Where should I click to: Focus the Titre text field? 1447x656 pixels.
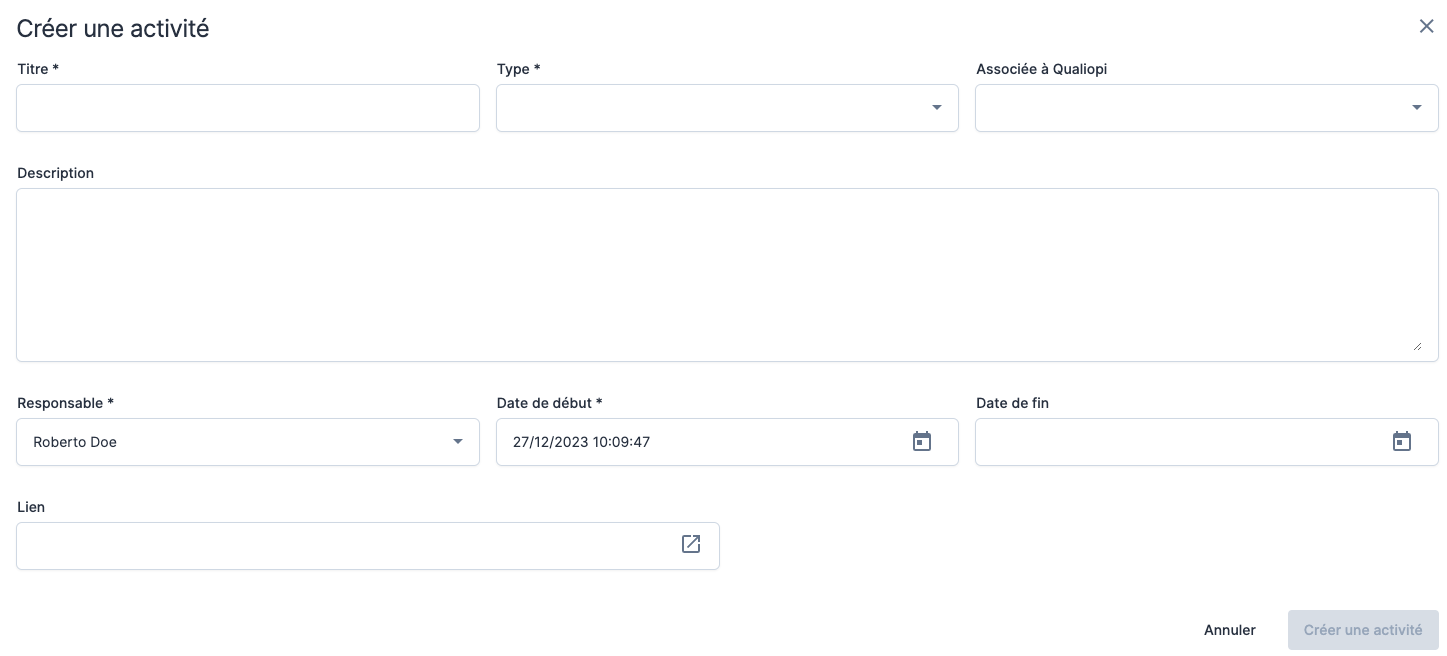(x=247, y=108)
